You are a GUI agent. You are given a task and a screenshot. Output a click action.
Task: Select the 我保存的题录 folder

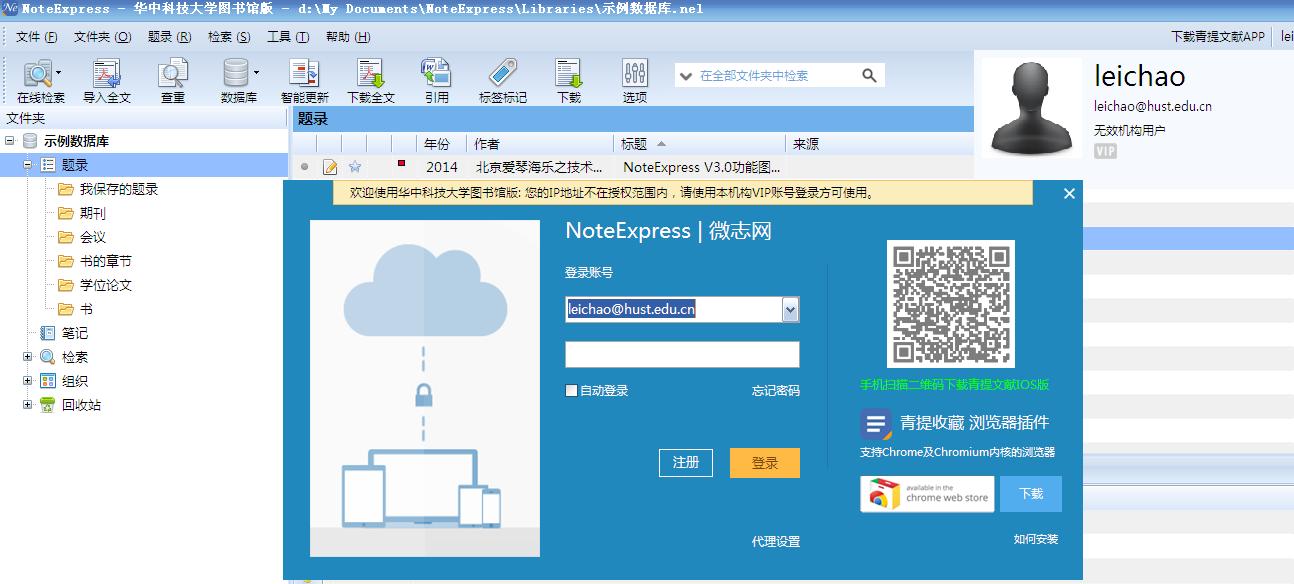click(119, 189)
